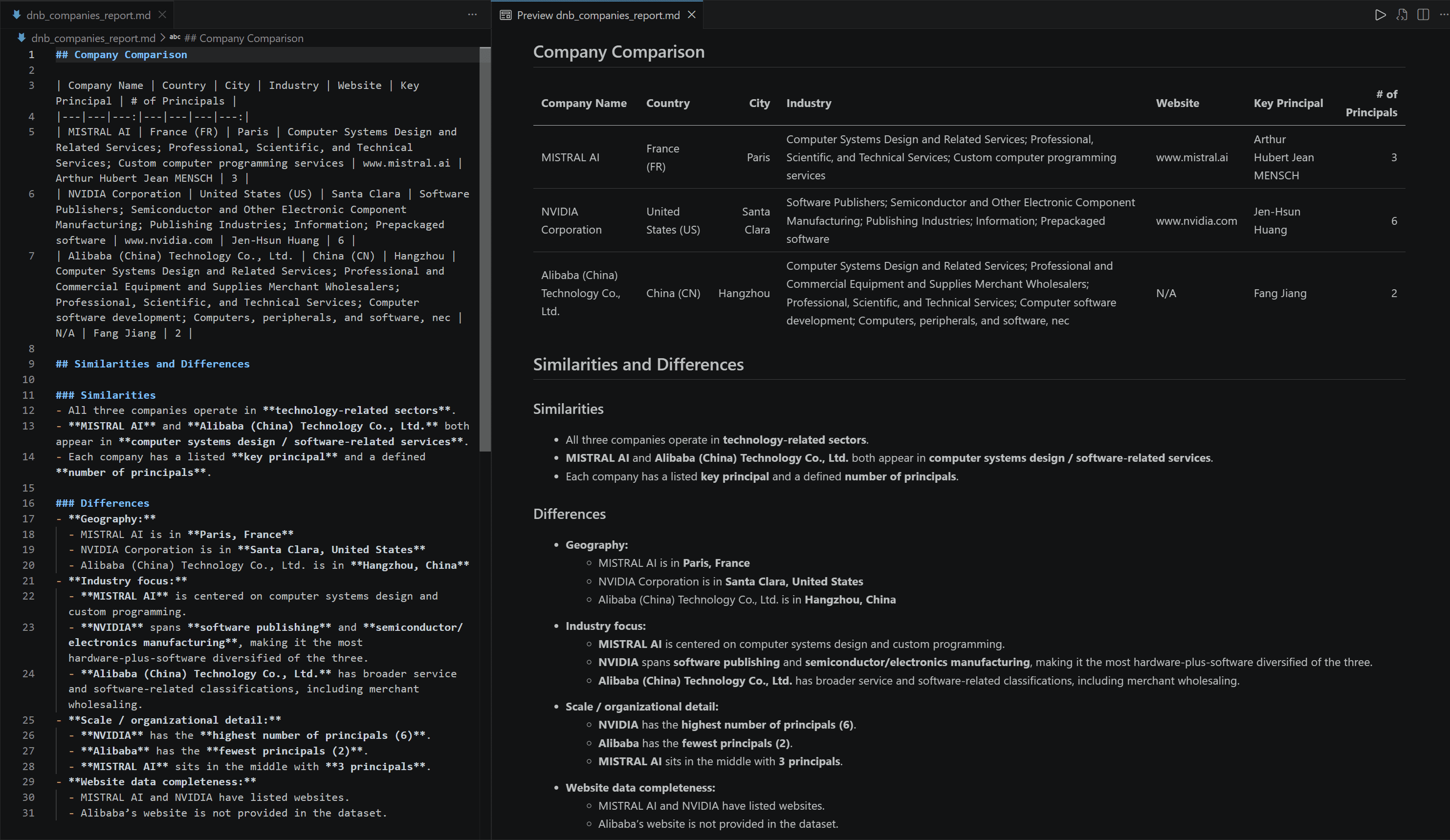Click gutter line number 25
The image size is (1450, 840).
28,720
